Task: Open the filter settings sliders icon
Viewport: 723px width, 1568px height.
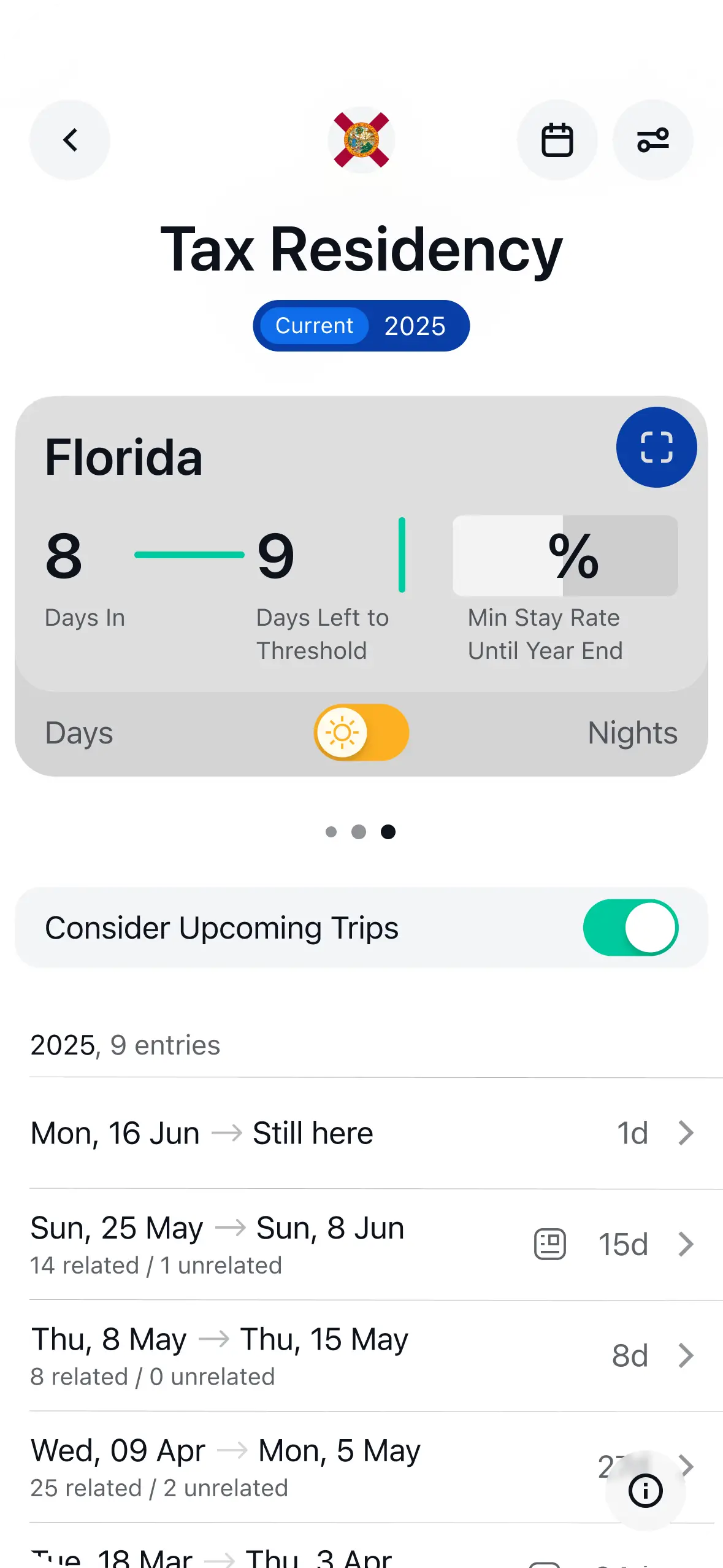Action: [652, 140]
